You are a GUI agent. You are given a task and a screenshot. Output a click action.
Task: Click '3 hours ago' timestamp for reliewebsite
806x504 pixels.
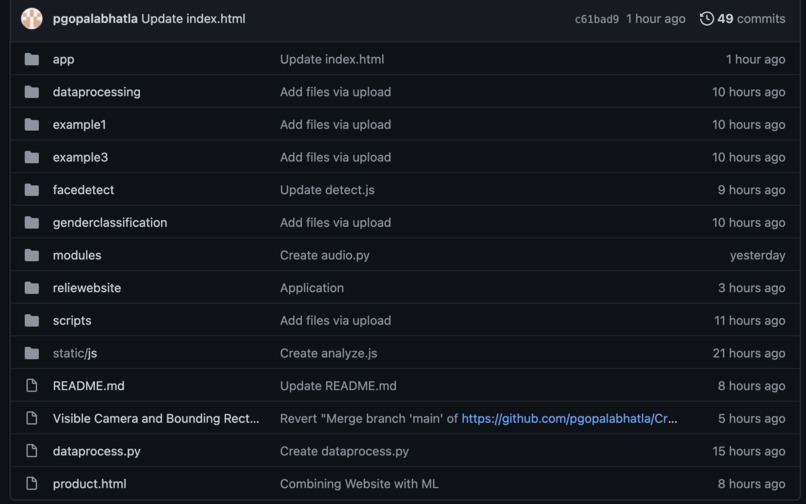pos(751,288)
